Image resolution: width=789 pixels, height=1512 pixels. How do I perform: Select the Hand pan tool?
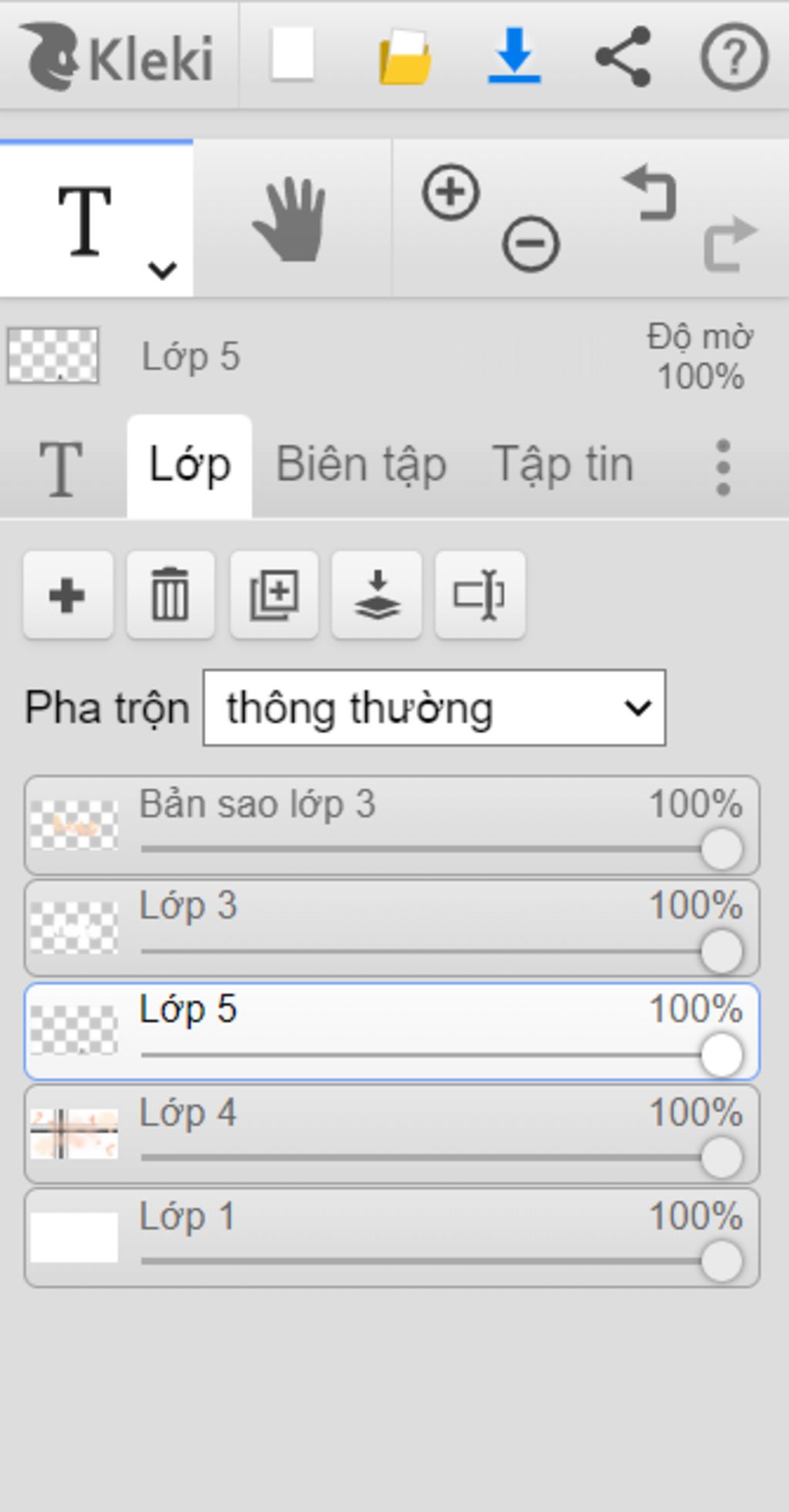pos(290,220)
